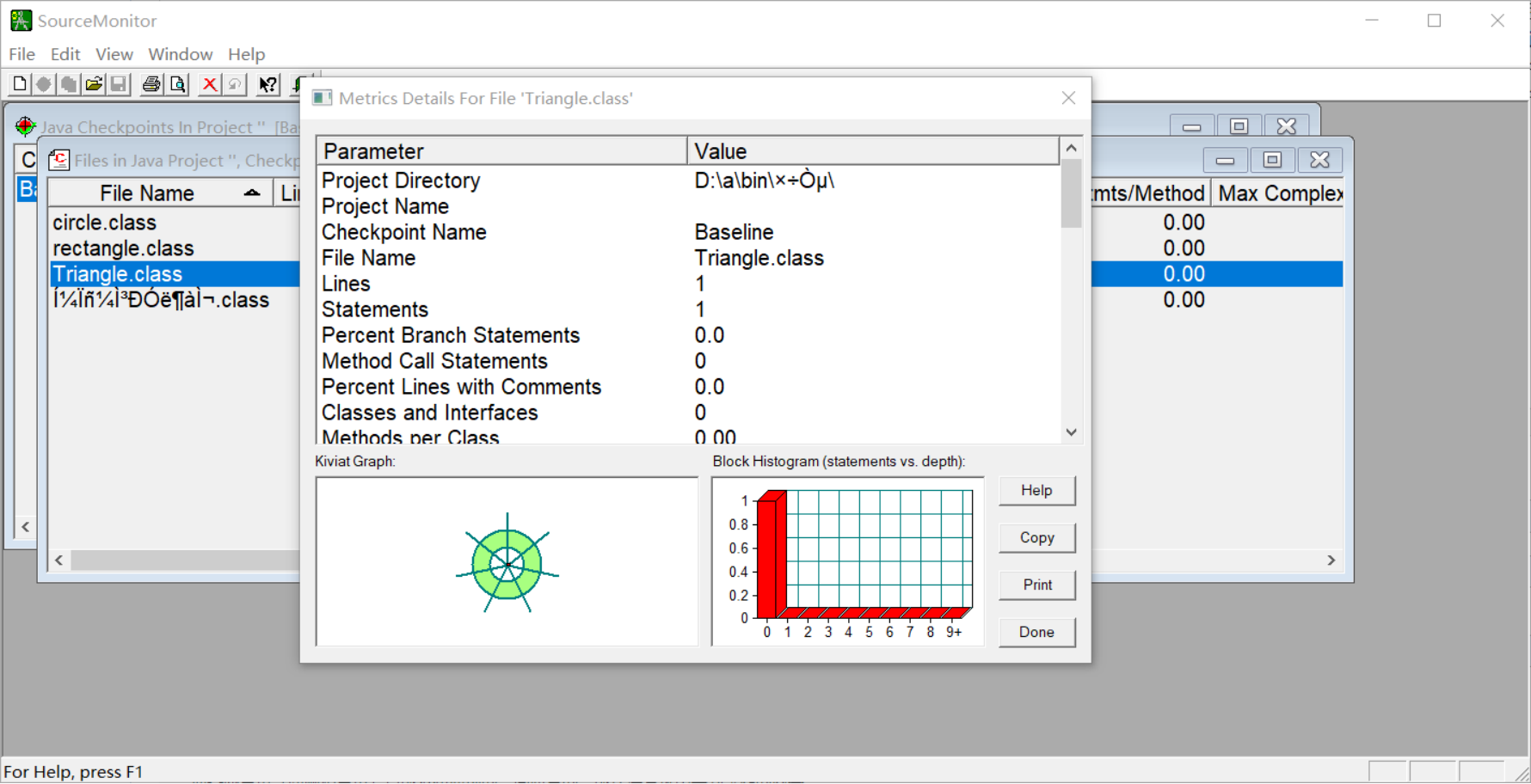This screenshot has width=1531, height=784.
Task: Click the Baseline checkpoint value
Action: 734,232
